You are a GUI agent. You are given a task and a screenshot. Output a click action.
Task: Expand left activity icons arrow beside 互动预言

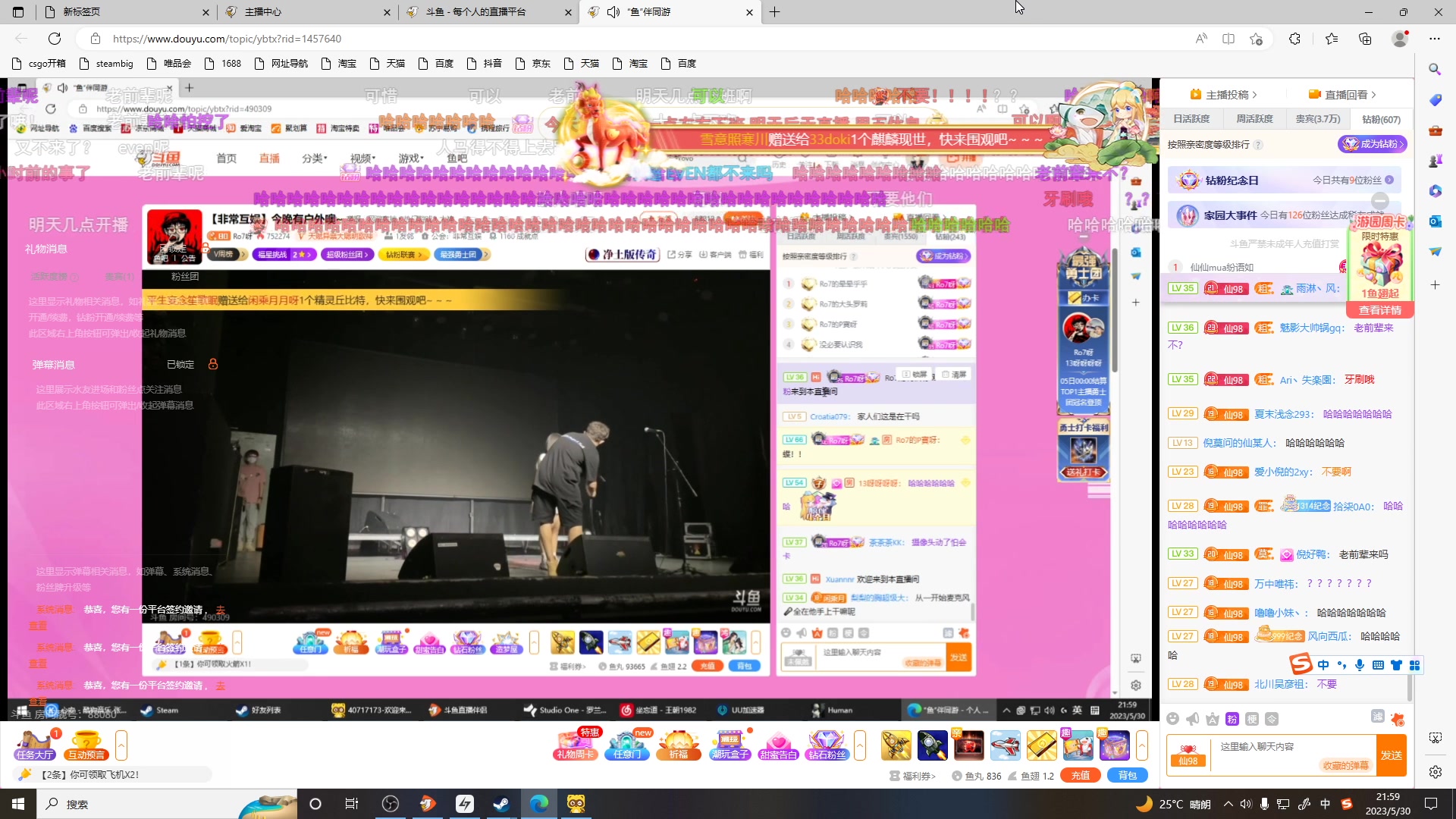[121, 745]
